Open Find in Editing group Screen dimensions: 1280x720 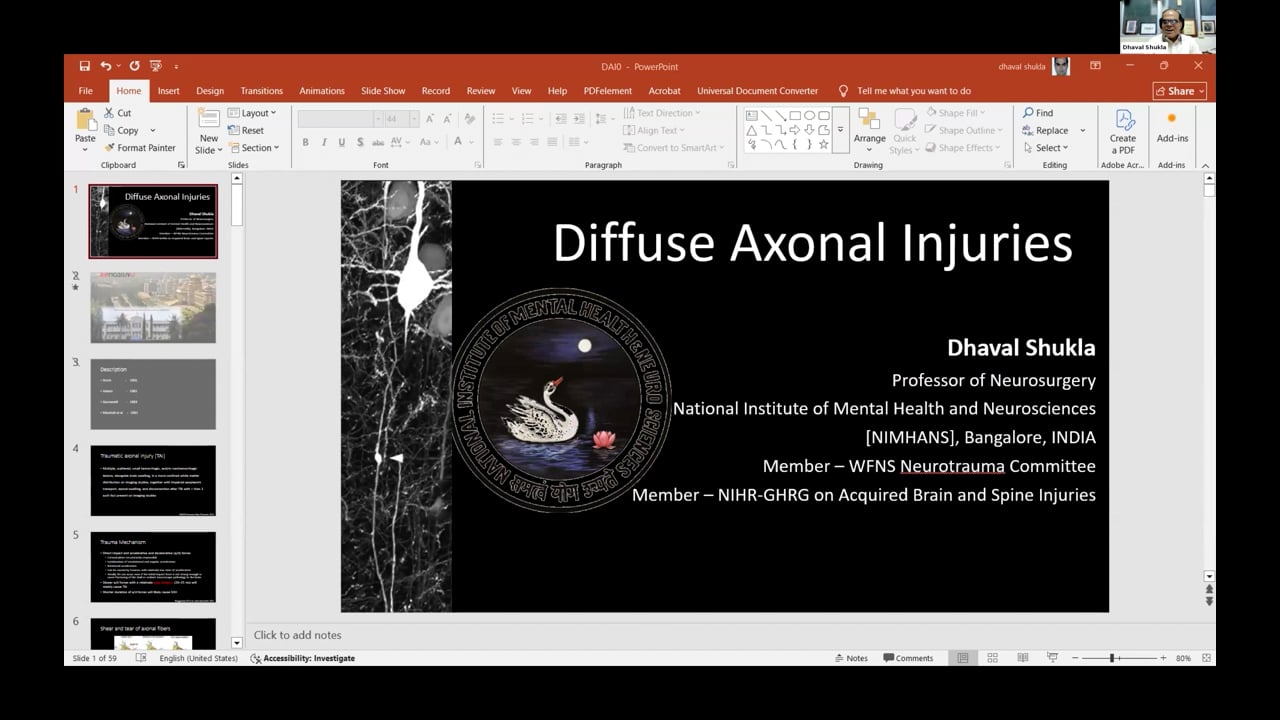click(1038, 113)
